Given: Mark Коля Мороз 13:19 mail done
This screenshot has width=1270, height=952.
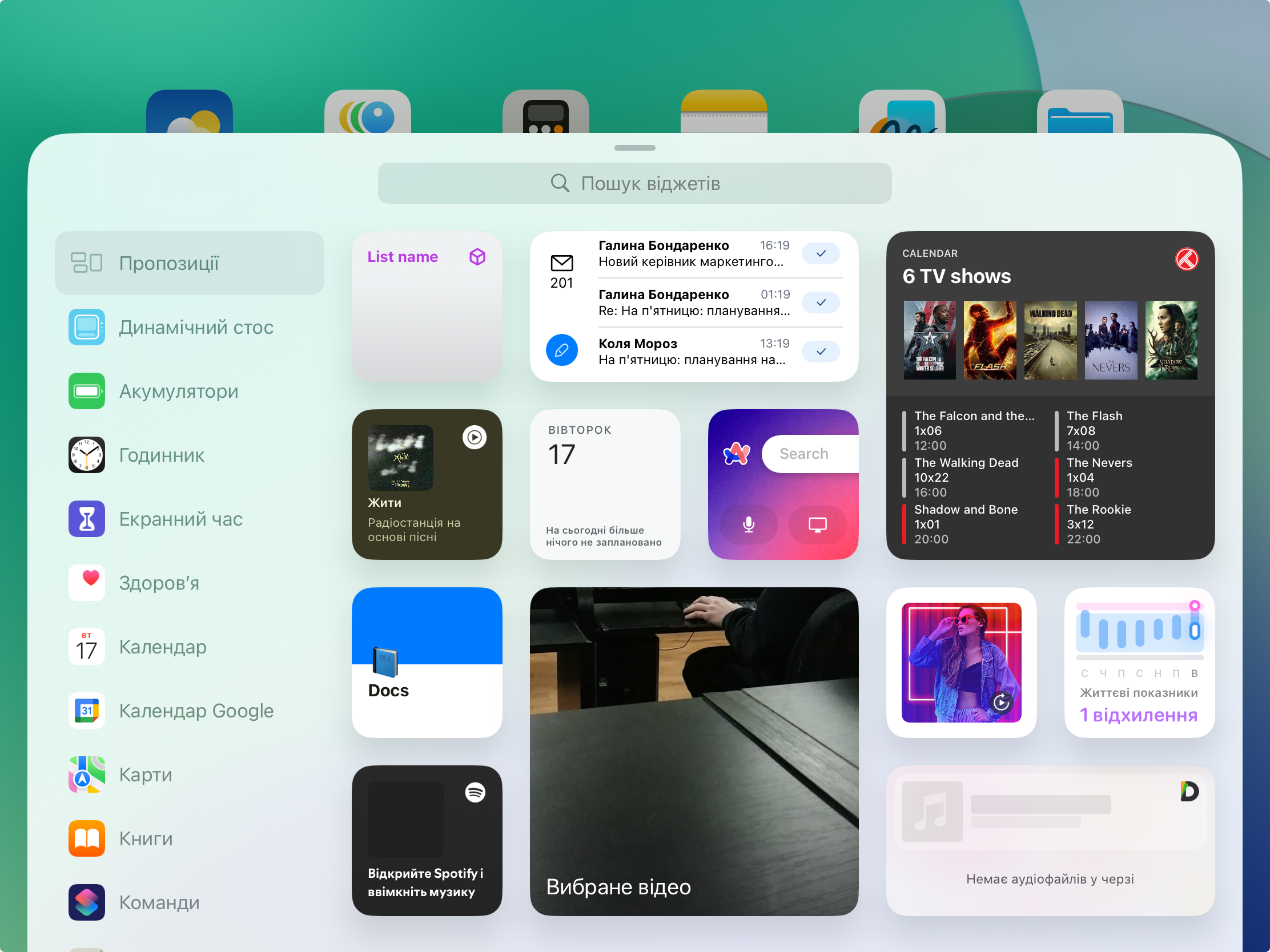Looking at the screenshot, I should [x=821, y=352].
